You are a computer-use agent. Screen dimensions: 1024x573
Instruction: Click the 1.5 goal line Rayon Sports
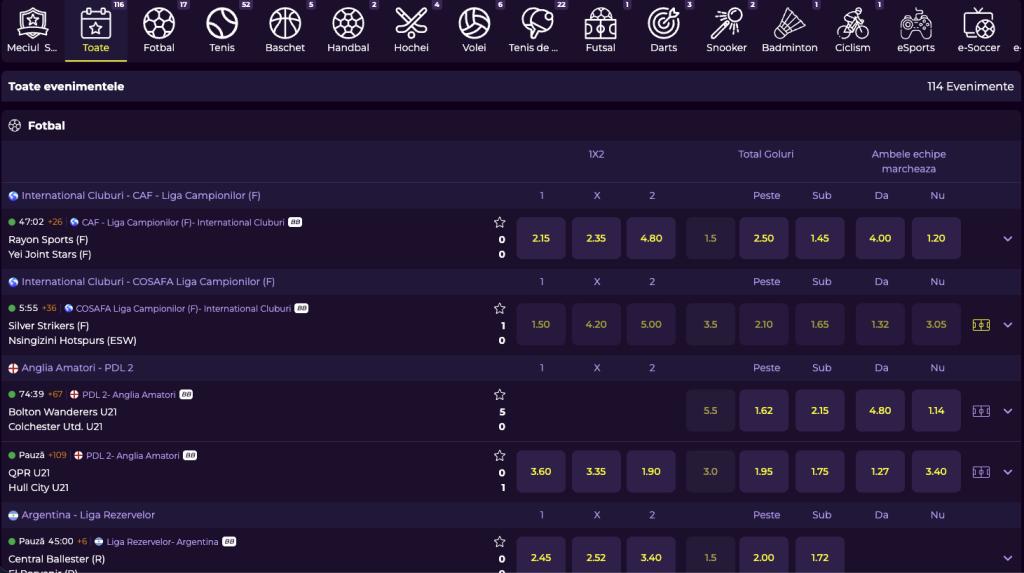(x=711, y=238)
